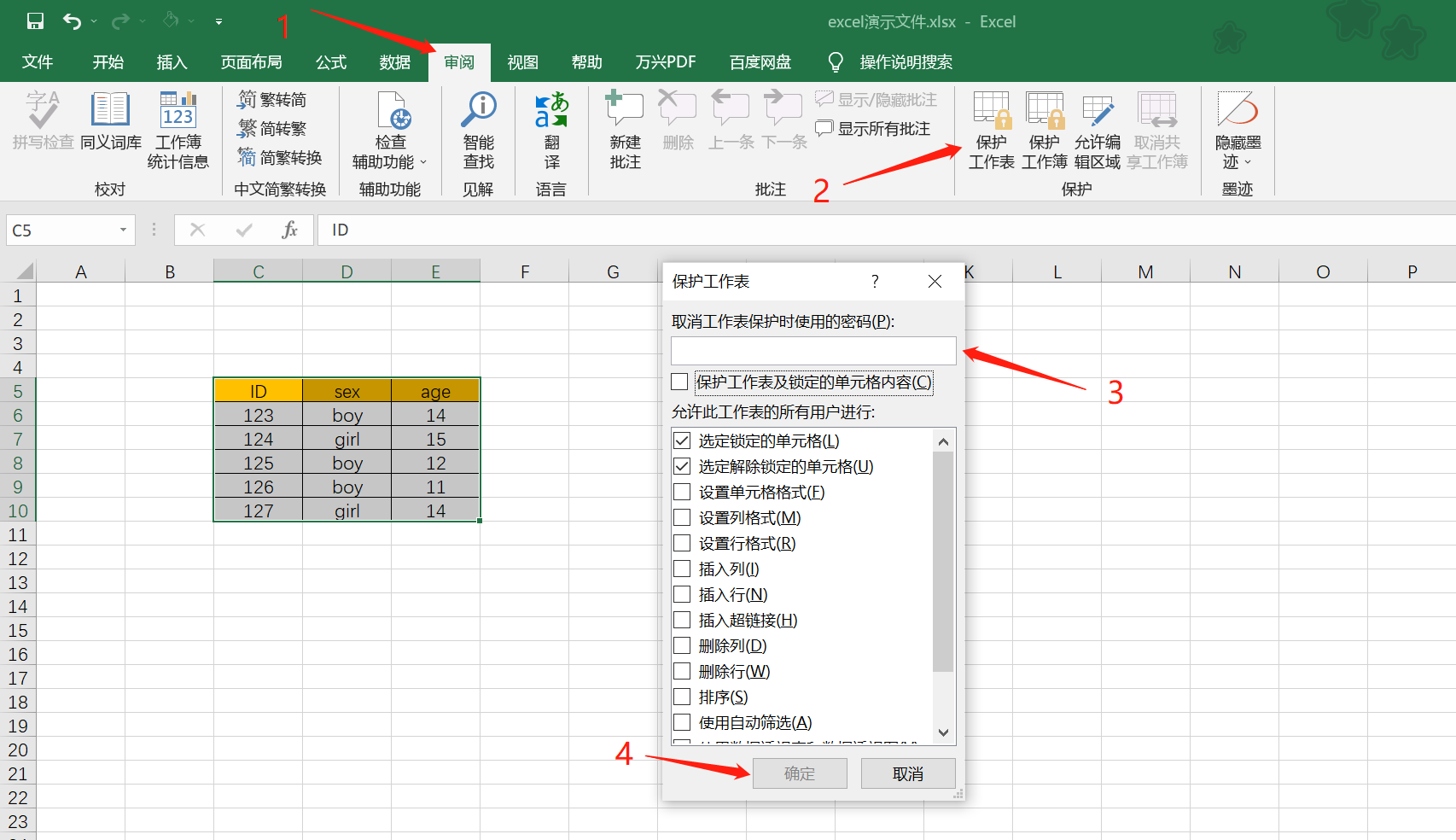1456x840 pixels.
Task: Confirm with the 确定 button
Action: pyautogui.click(x=799, y=773)
